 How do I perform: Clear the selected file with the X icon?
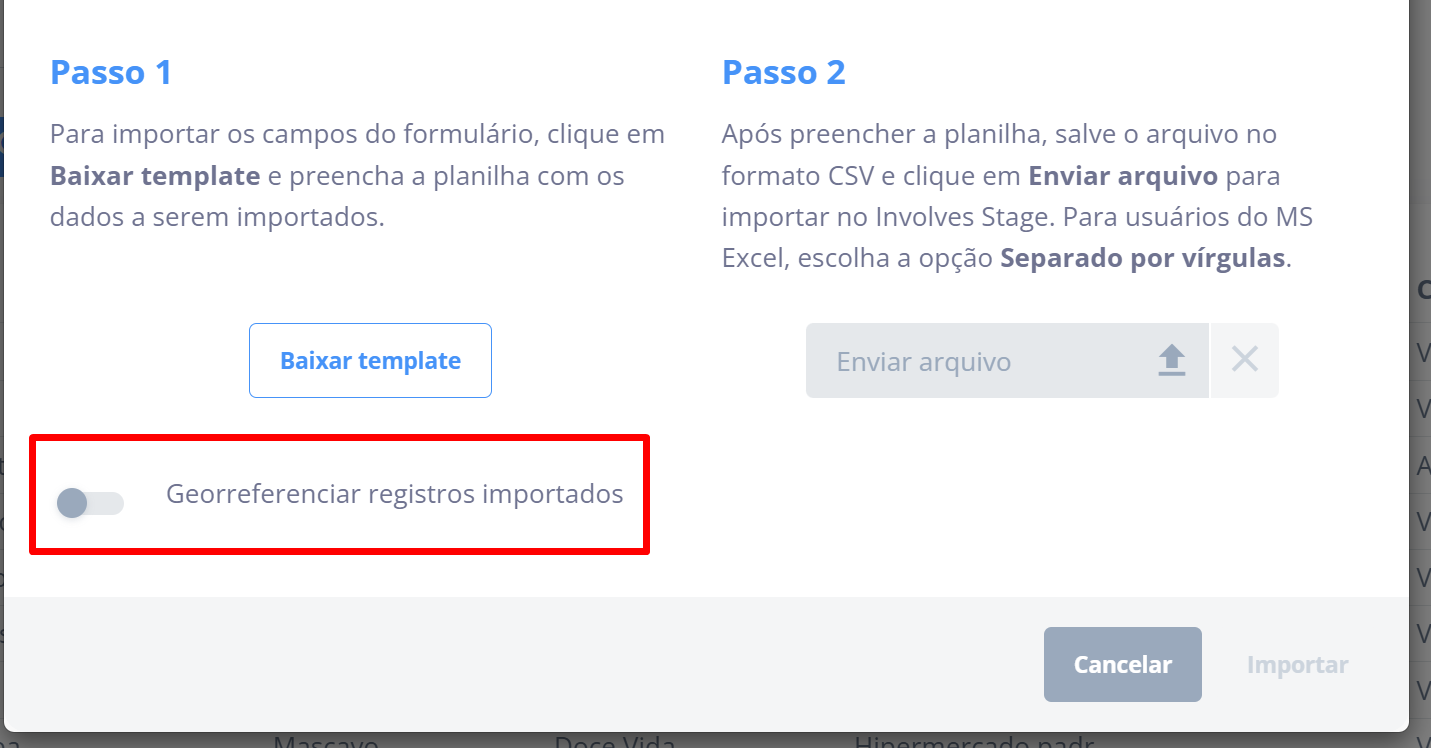pos(1245,360)
